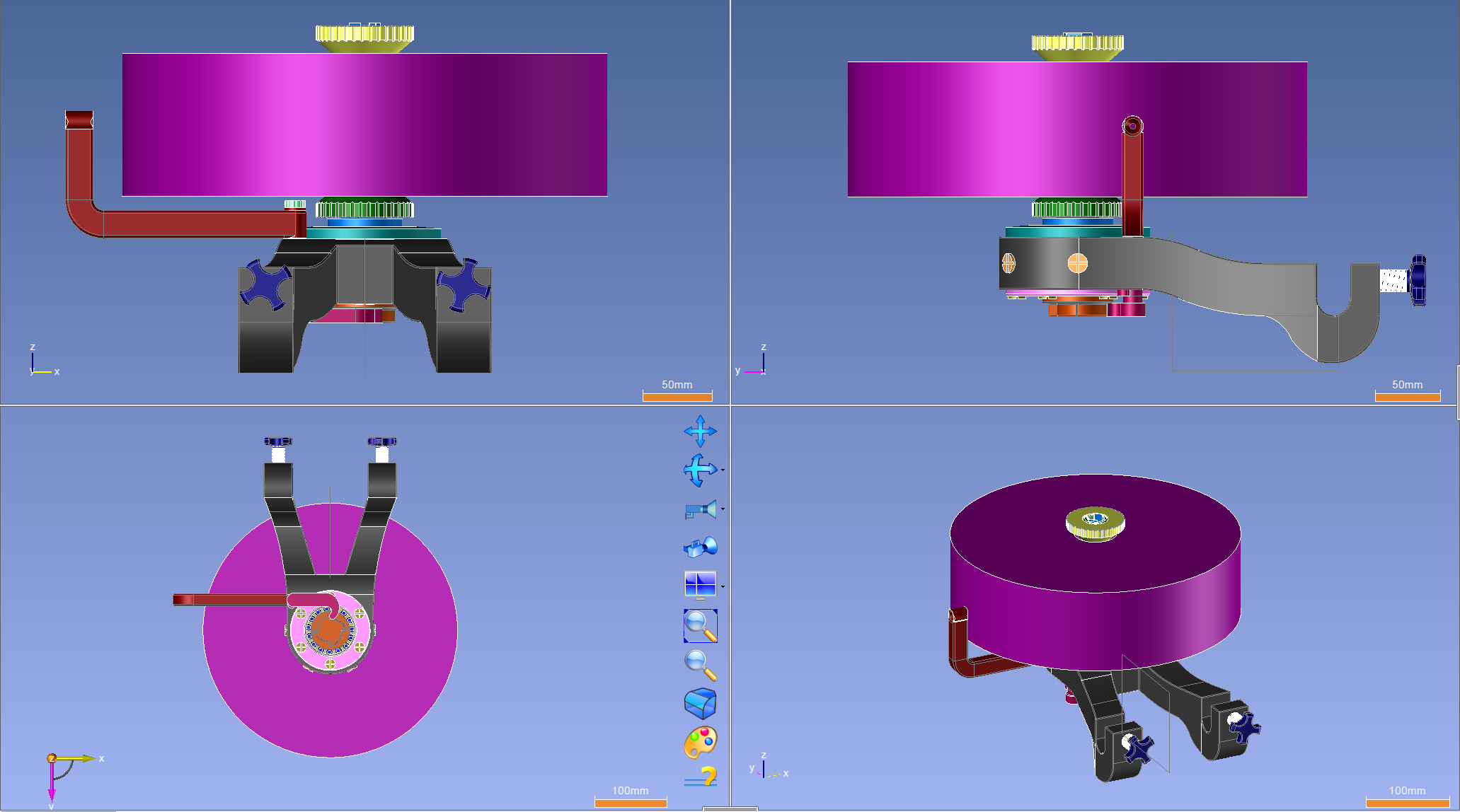Click the 100mm scale bar in isometric view

(x=1406, y=802)
